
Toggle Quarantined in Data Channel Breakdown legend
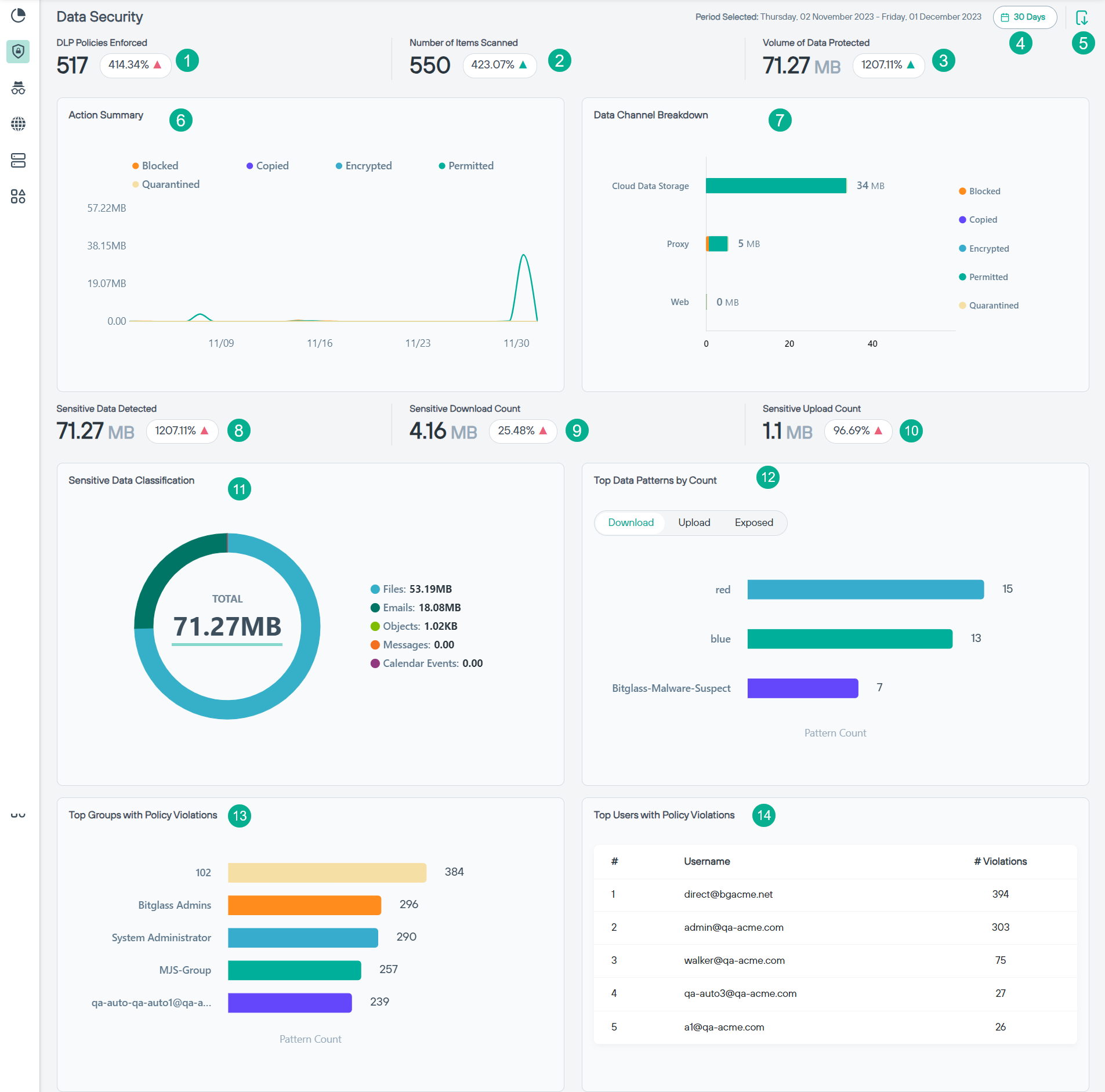(988, 306)
